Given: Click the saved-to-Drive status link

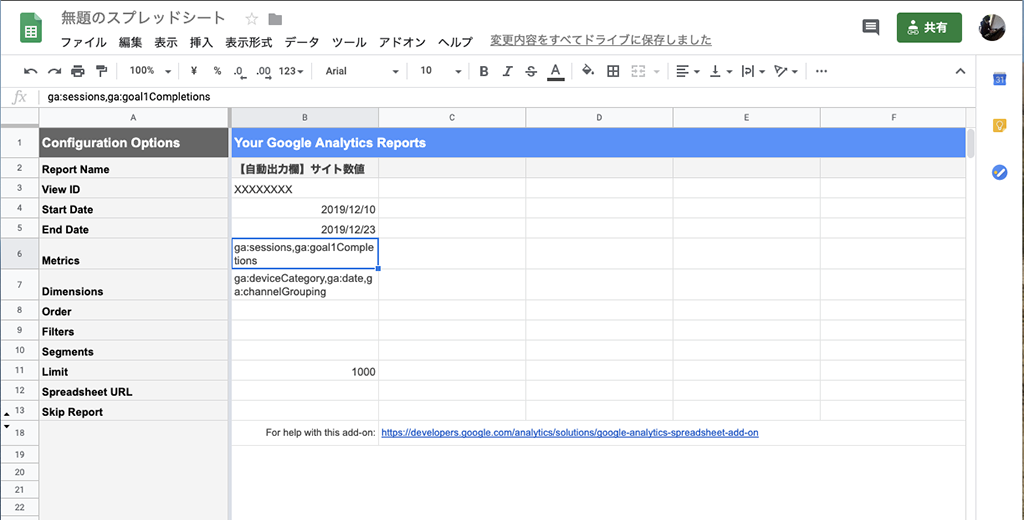Looking at the screenshot, I should (601, 41).
